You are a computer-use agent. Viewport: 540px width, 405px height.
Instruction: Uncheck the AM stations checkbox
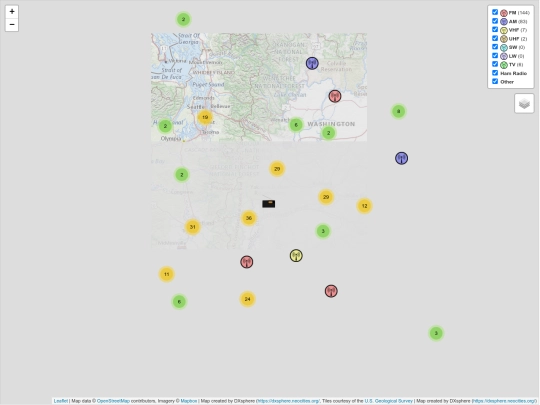click(495, 21)
